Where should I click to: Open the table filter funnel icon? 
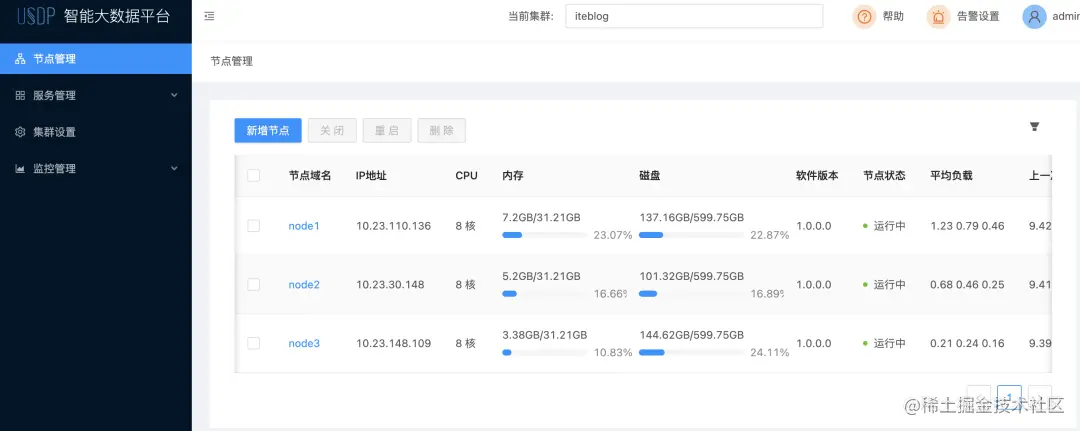(1034, 127)
